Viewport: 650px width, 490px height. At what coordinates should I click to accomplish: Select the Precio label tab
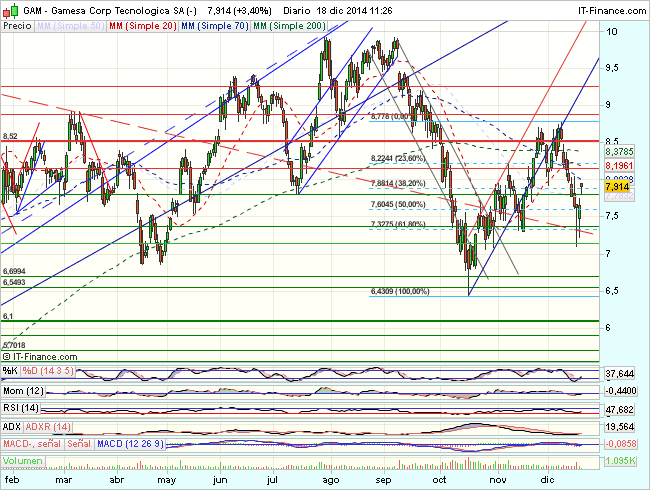tap(17, 26)
